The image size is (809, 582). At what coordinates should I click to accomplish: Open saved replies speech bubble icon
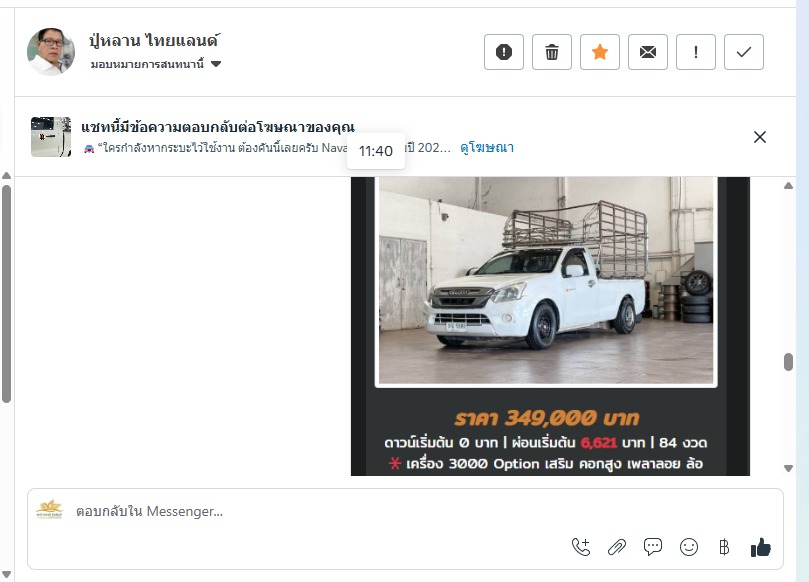pos(653,547)
